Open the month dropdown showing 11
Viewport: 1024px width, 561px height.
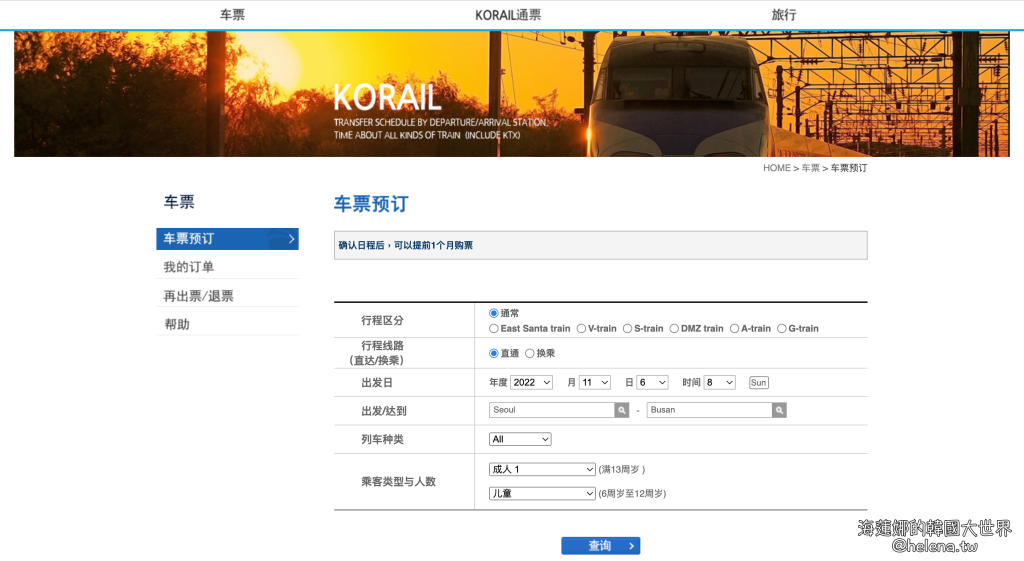pyautogui.click(x=594, y=383)
